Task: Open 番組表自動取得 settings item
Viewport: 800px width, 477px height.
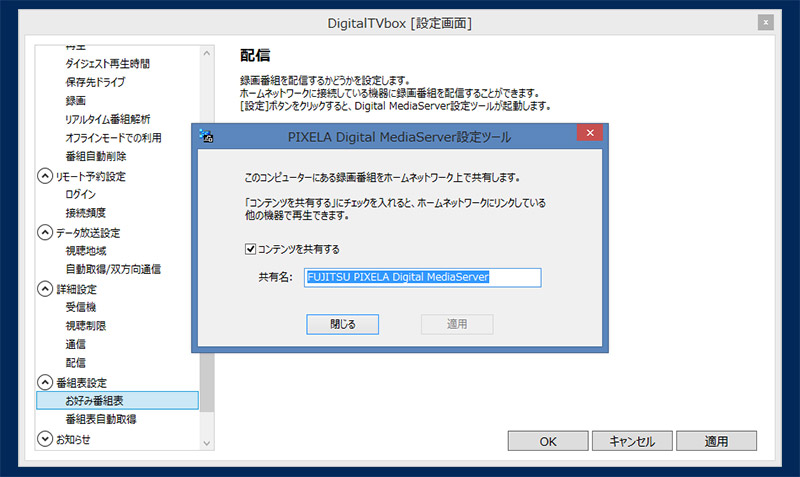Action: [100, 419]
